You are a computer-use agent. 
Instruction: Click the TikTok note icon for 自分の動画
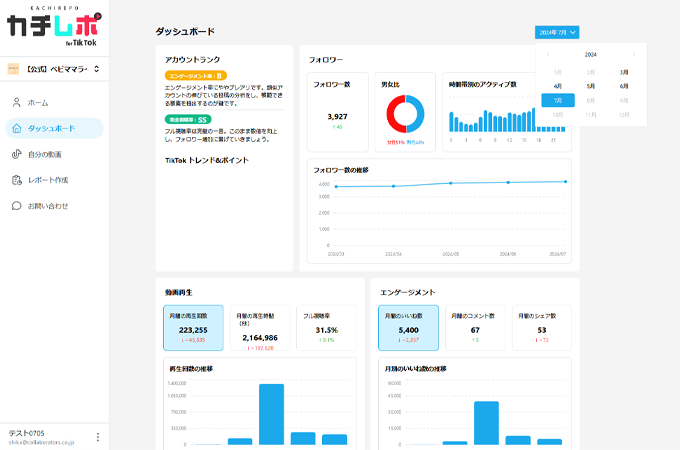tap(16, 154)
